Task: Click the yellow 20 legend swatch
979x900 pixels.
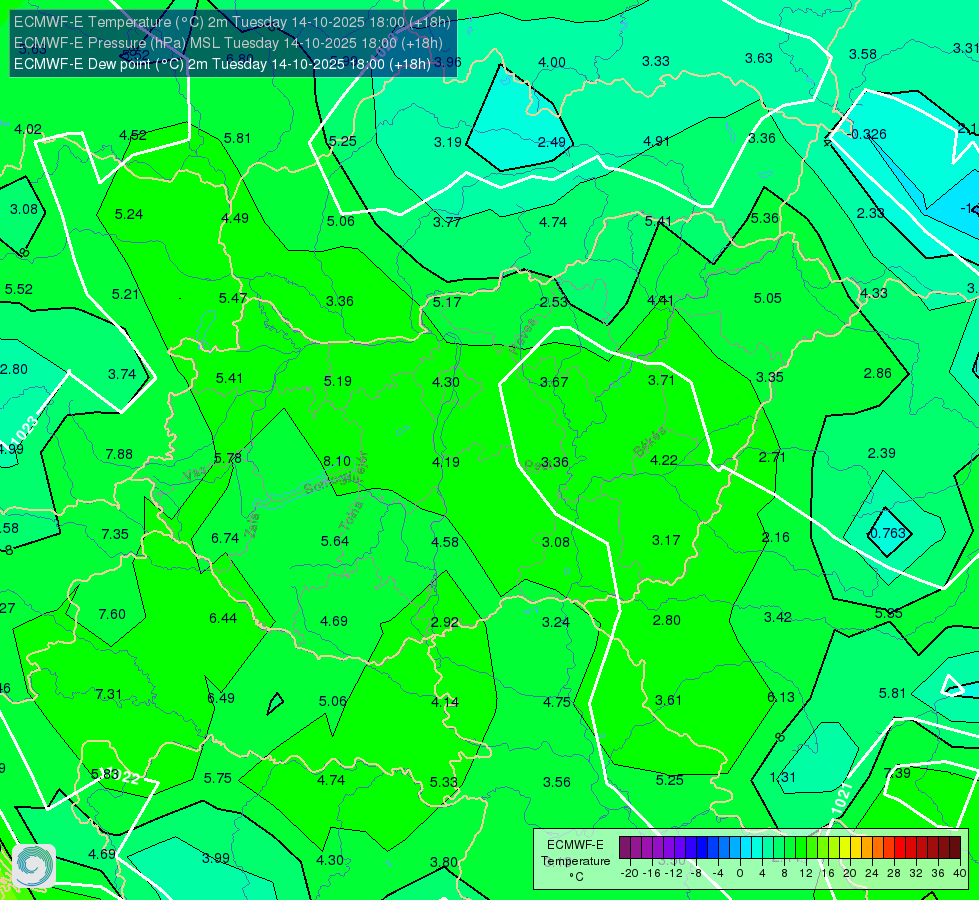Action: (845, 848)
